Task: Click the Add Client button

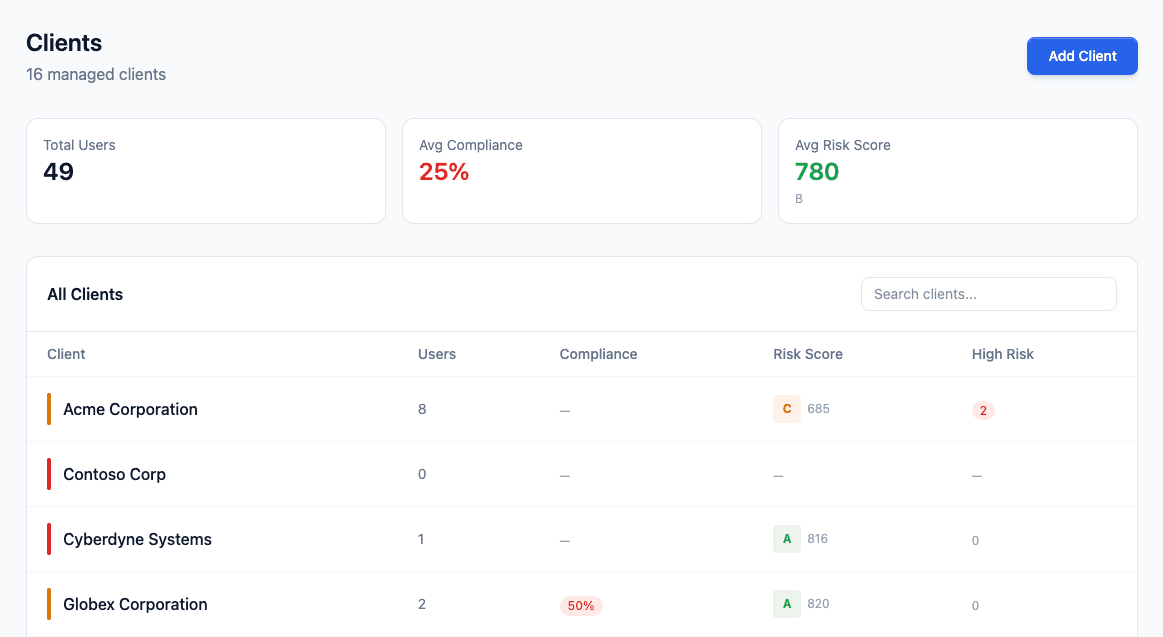Action: 1082,56
